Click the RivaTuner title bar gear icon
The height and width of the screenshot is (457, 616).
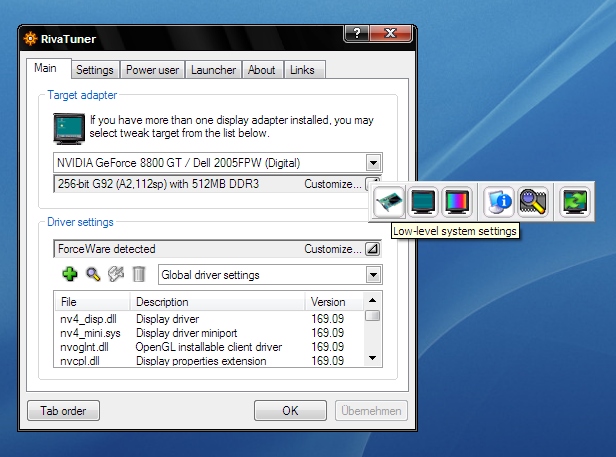pos(30,39)
